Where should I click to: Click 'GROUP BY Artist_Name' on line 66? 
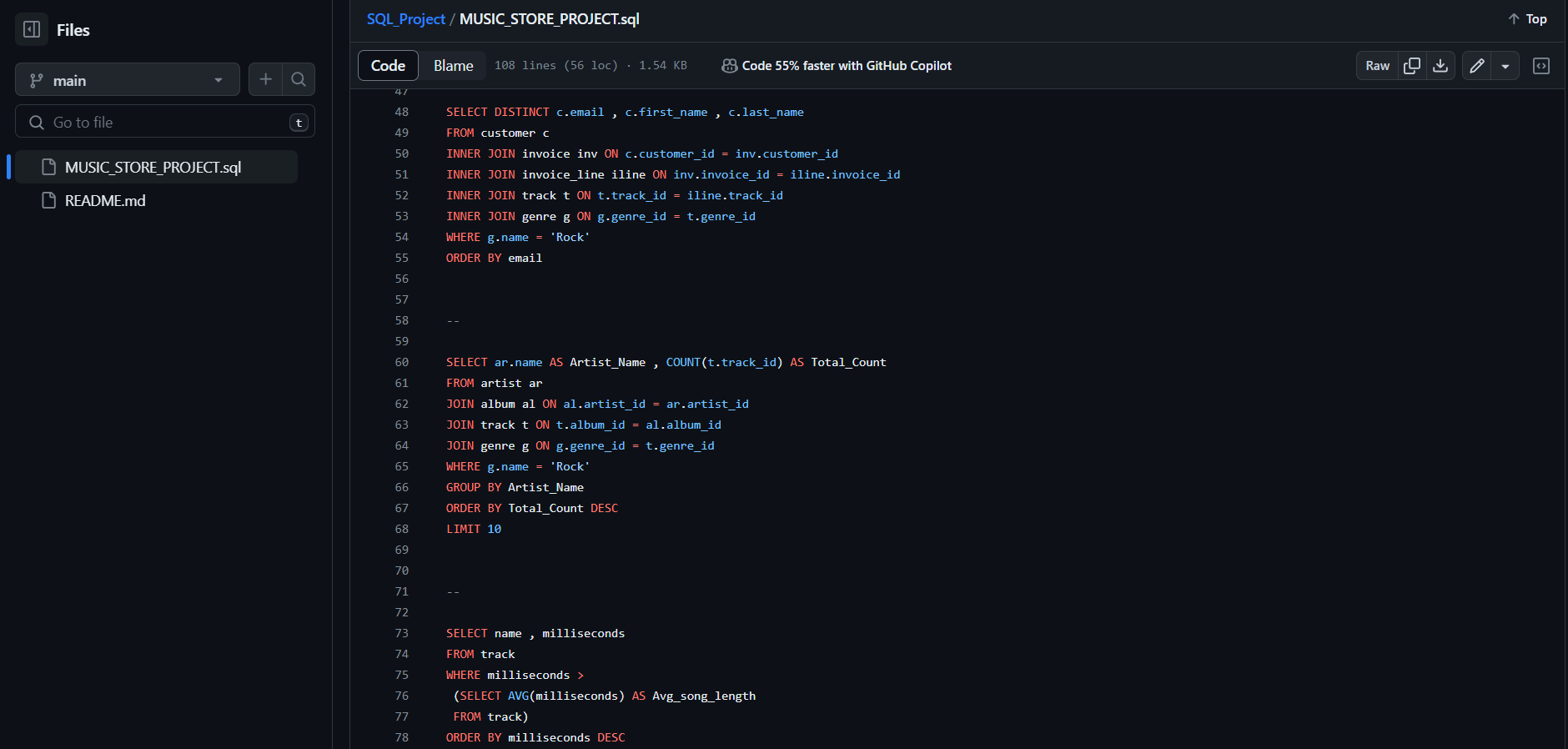tap(515, 487)
